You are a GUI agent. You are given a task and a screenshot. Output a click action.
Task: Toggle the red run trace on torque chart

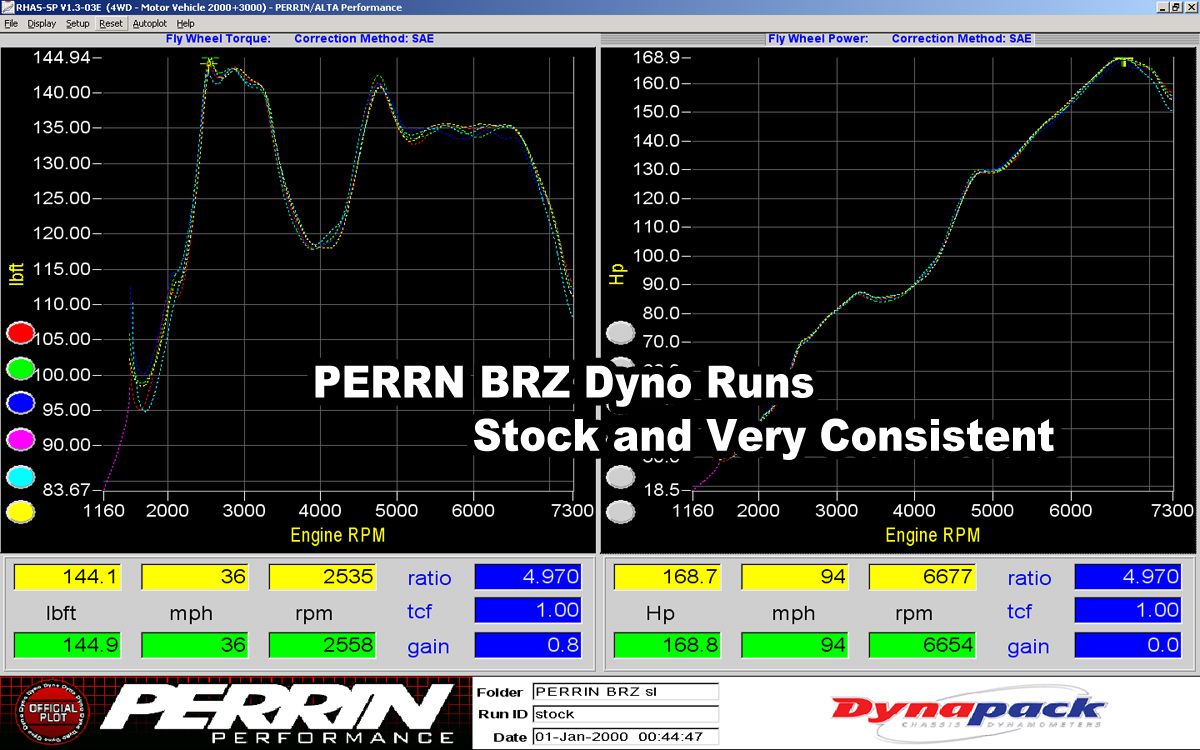(x=20, y=332)
